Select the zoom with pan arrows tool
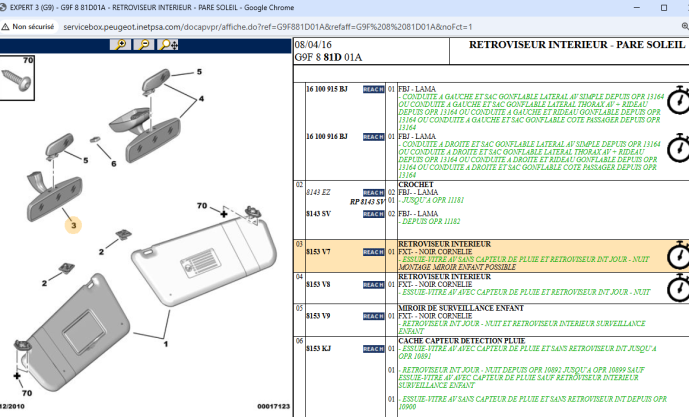Image resolution: width=689 pixels, height=417 pixels. (x=168, y=45)
